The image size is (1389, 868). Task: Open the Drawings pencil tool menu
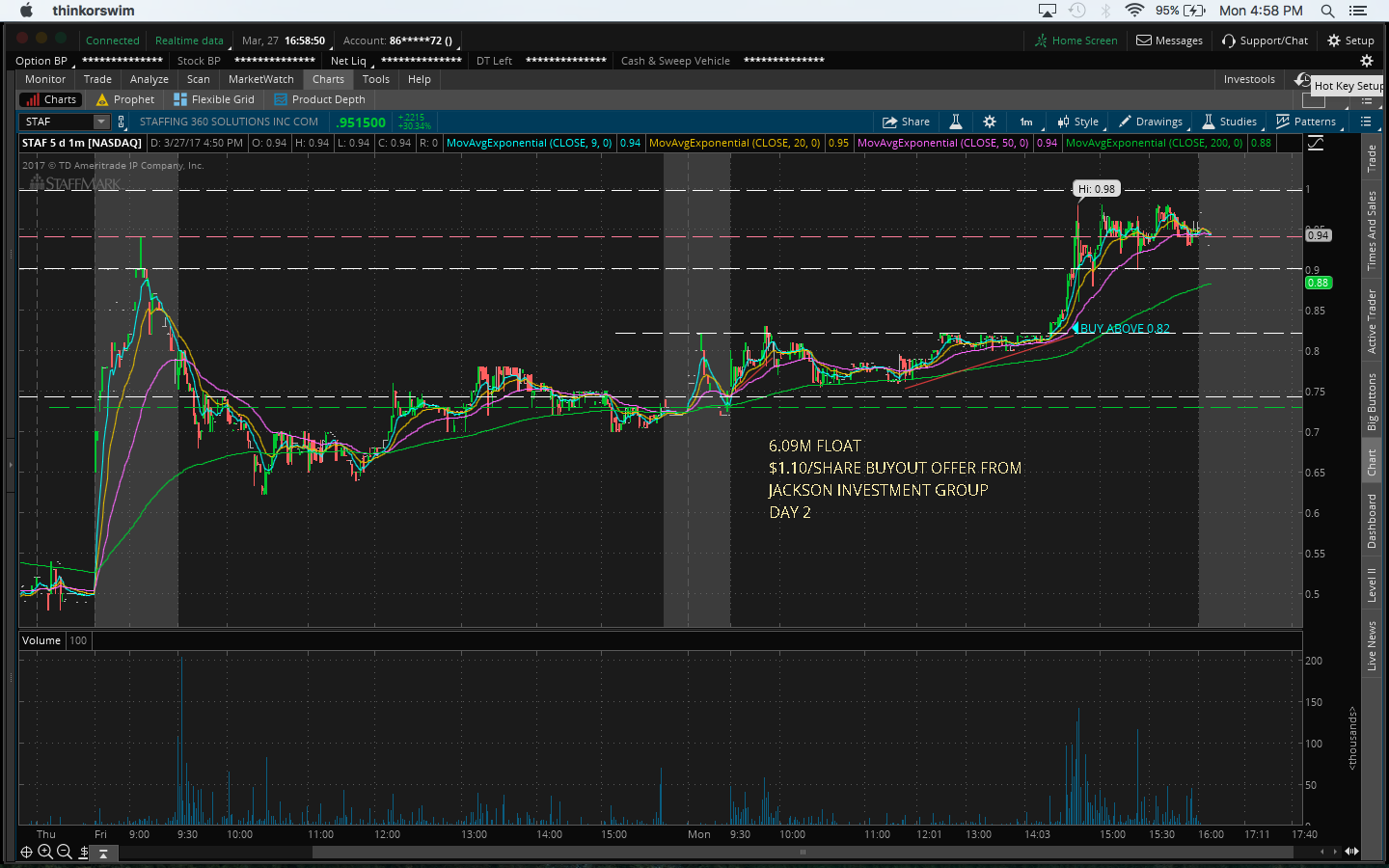[x=1150, y=122]
